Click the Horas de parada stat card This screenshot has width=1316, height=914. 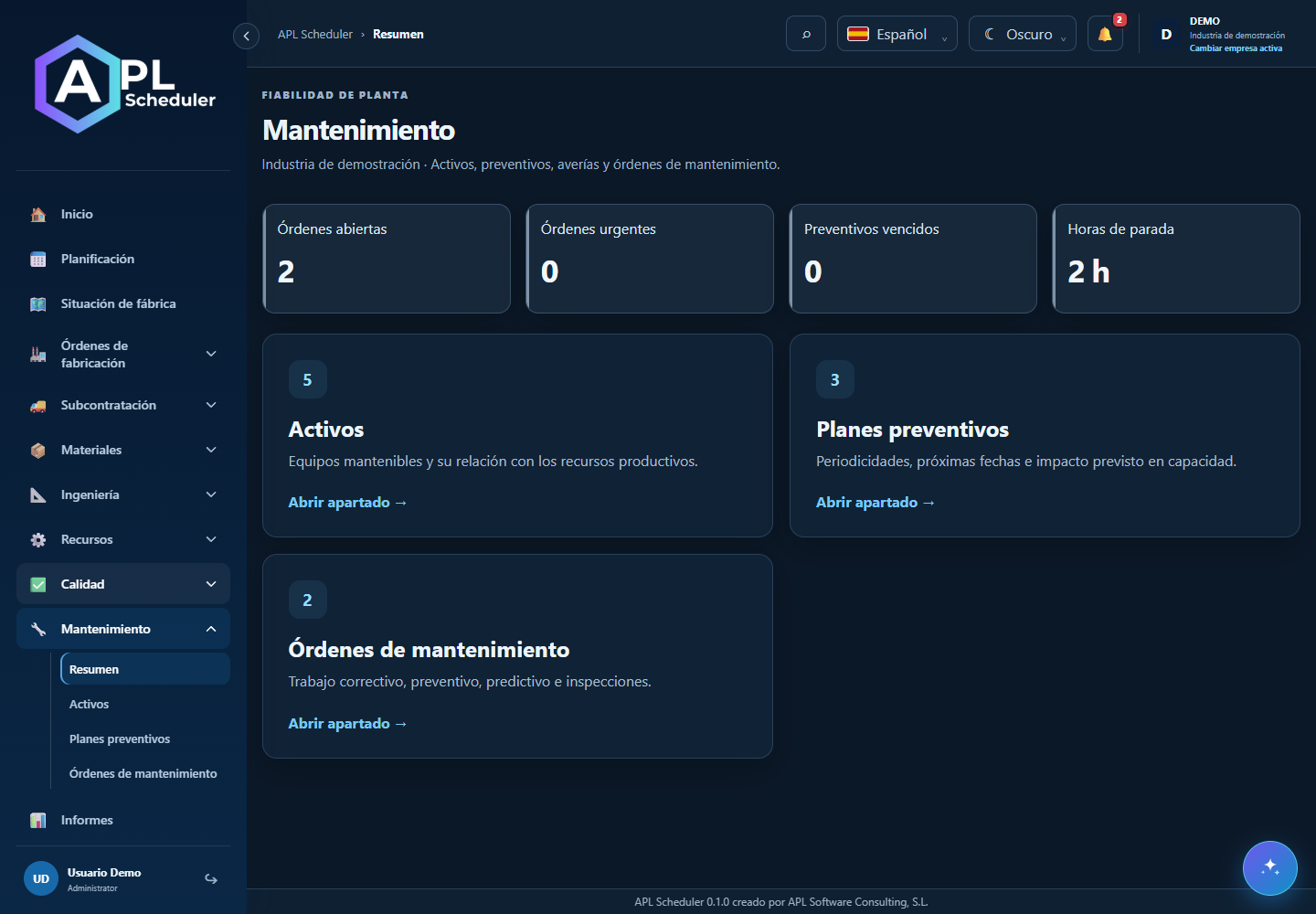1176,259
